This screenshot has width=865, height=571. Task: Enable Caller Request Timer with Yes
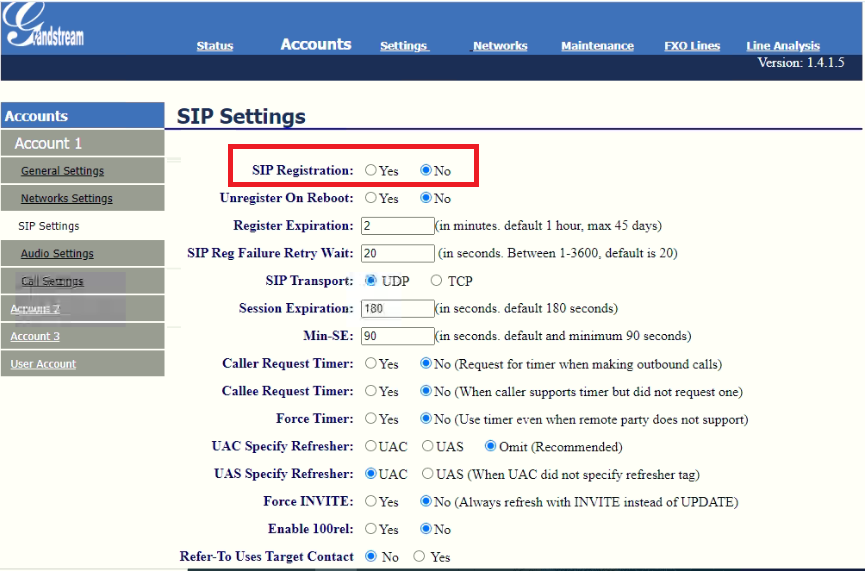[x=371, y=364]
